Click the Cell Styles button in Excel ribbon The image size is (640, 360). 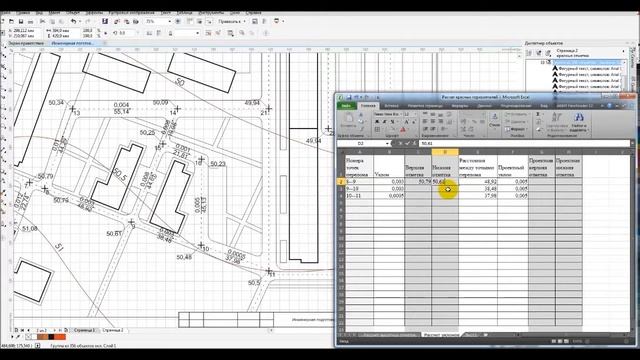click(494, 120)
